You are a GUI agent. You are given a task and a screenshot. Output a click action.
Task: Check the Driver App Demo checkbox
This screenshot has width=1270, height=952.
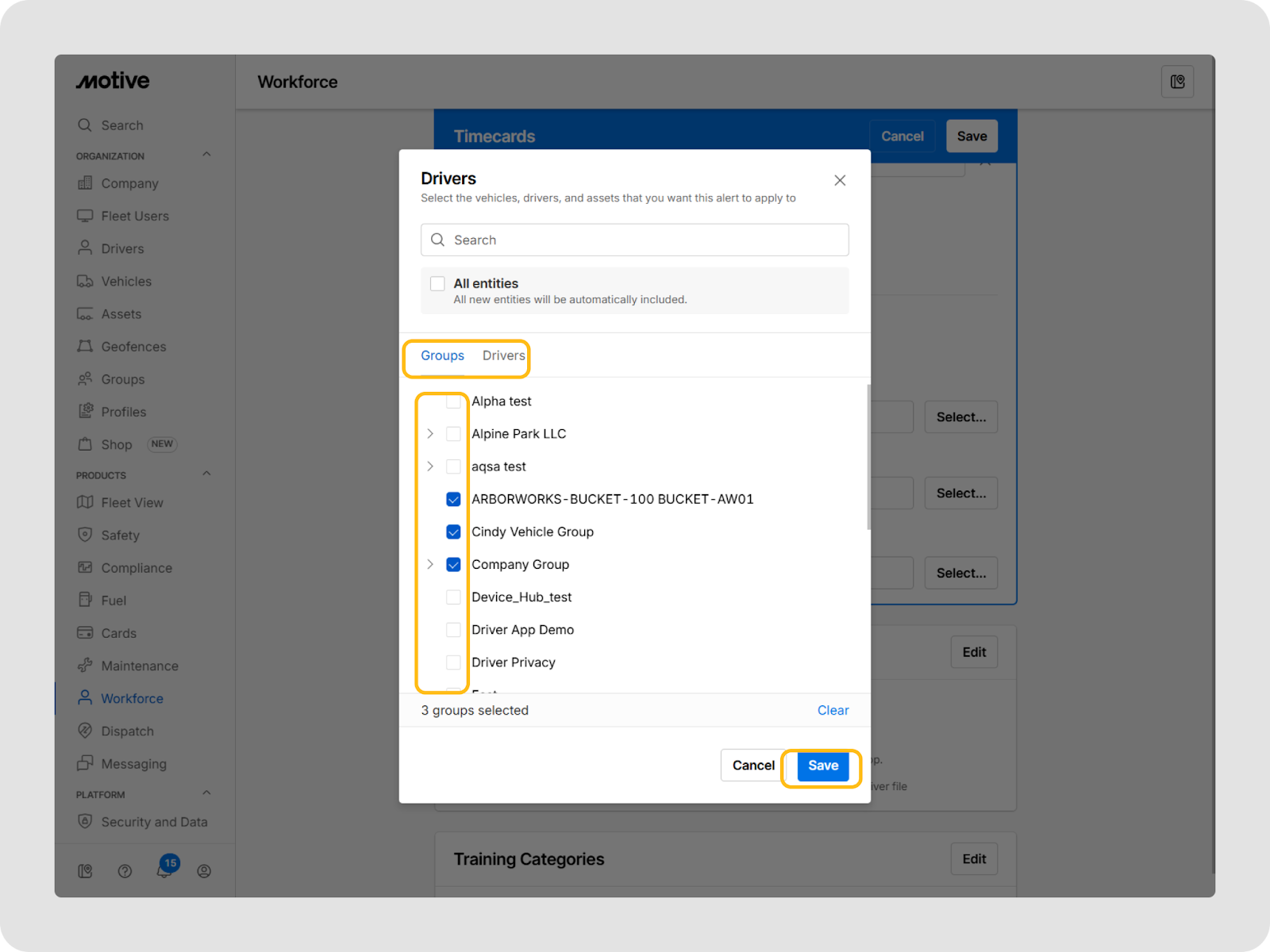point(453,630)
